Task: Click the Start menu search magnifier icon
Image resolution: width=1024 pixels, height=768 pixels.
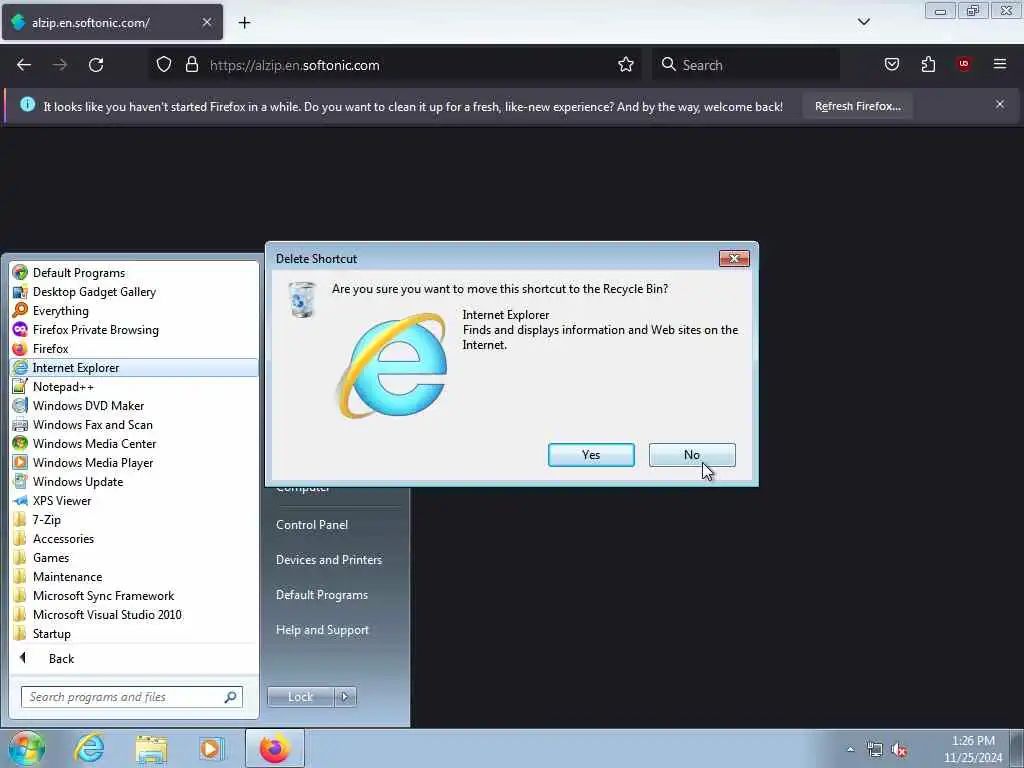Action: point(230,697)
